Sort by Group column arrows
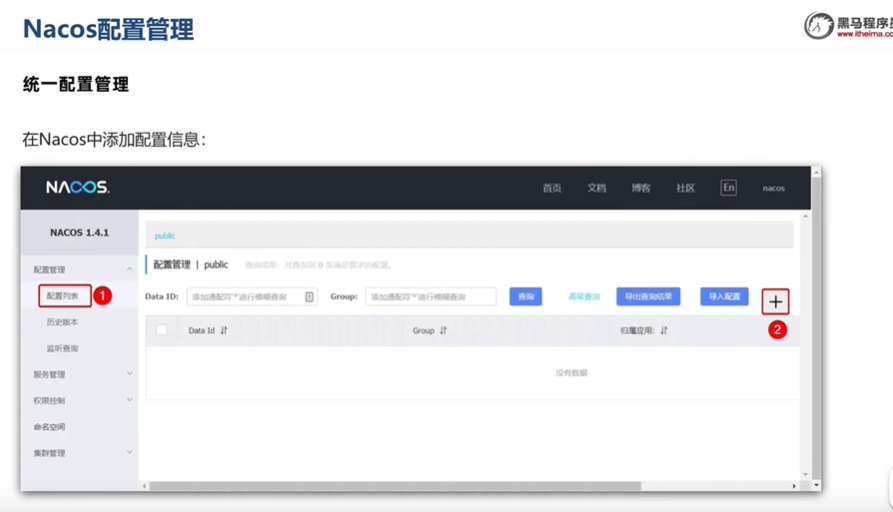The image size is (893, 512). click(443, 330)
